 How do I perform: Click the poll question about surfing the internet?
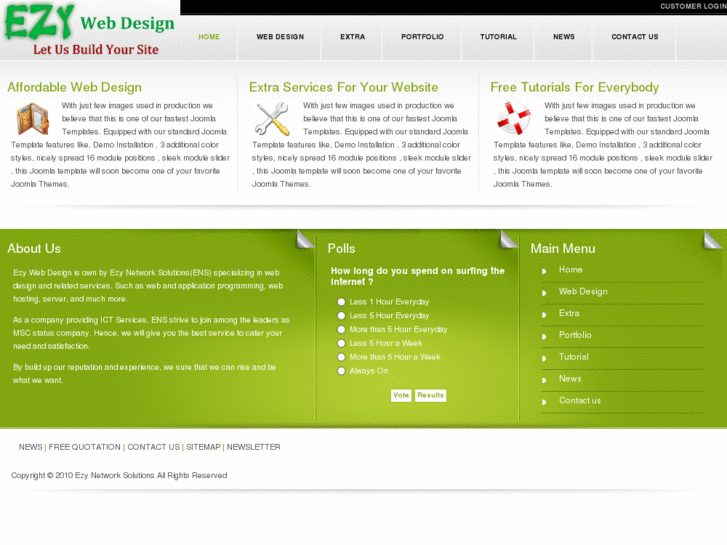pos(417,276)
